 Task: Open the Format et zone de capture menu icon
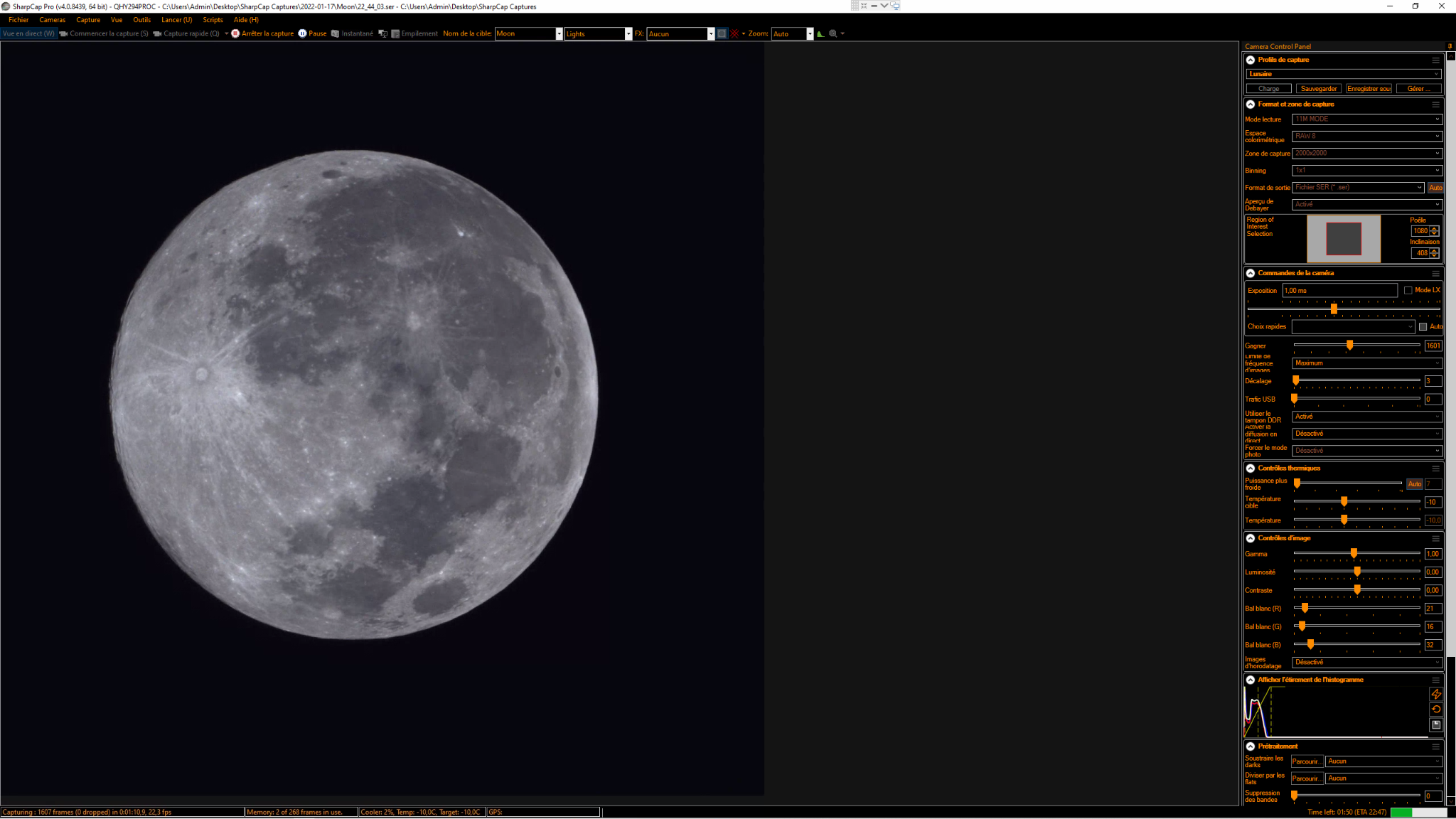click(x=1435, y=105)
